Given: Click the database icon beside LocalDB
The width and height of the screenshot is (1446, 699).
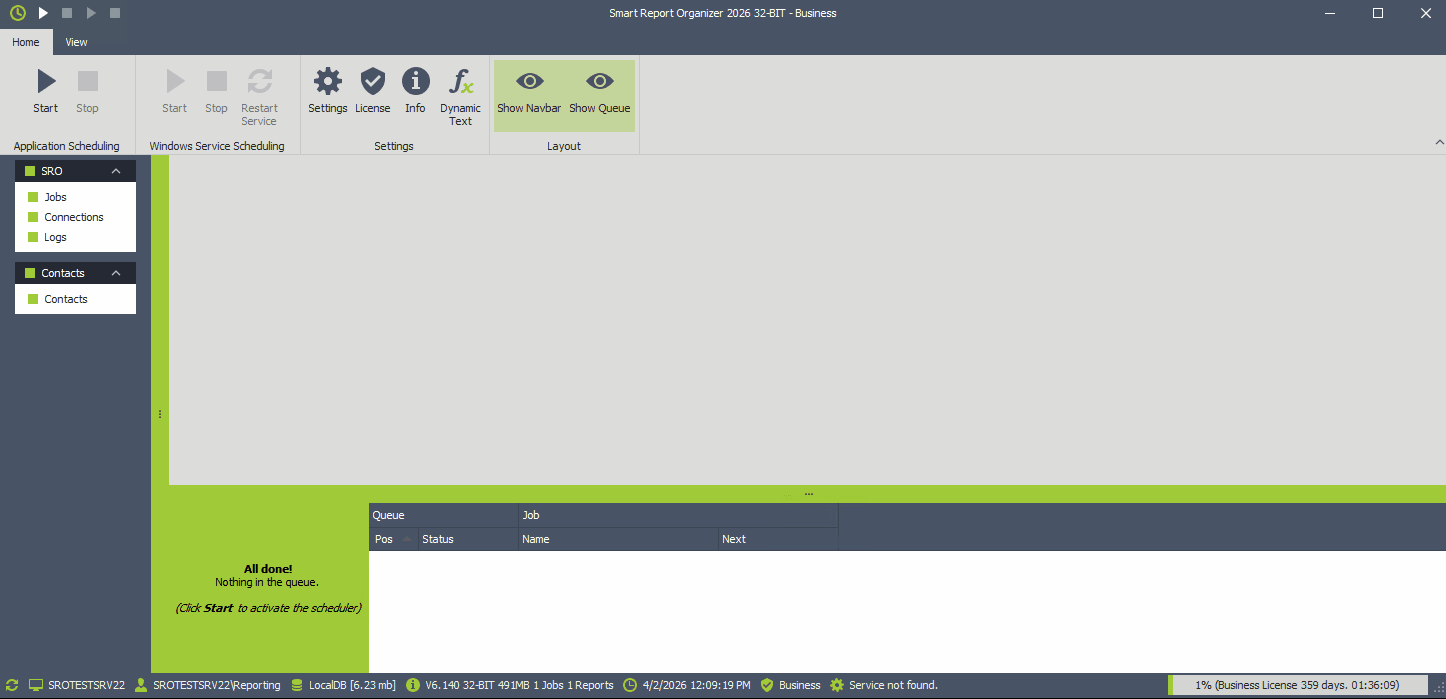Looking at the screenshot, I should tap(297, 685).
